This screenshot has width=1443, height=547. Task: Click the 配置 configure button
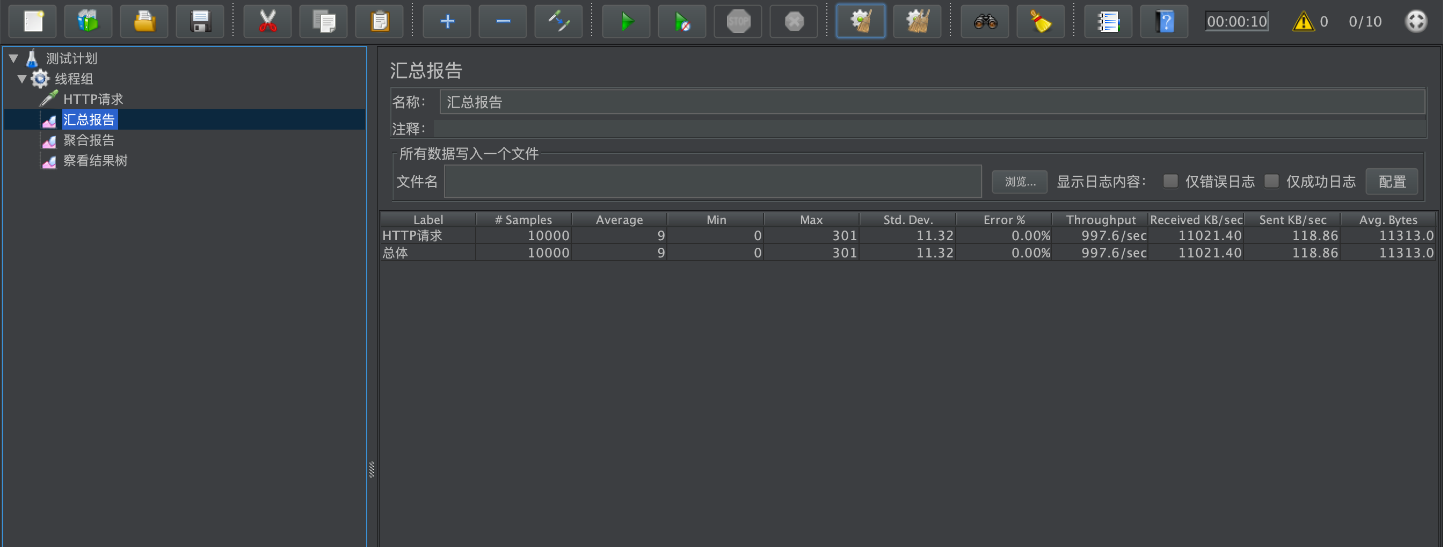[1392, 181]
